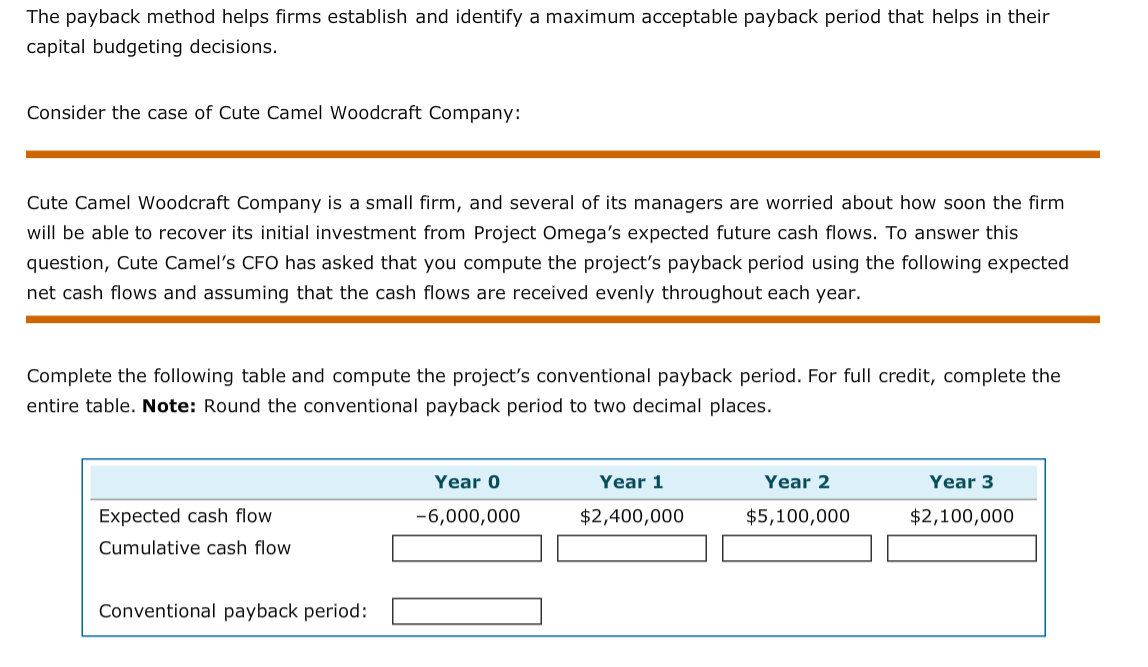
Task: Select the -6,000,000 expected cash flow value
Action: point(467,516)
